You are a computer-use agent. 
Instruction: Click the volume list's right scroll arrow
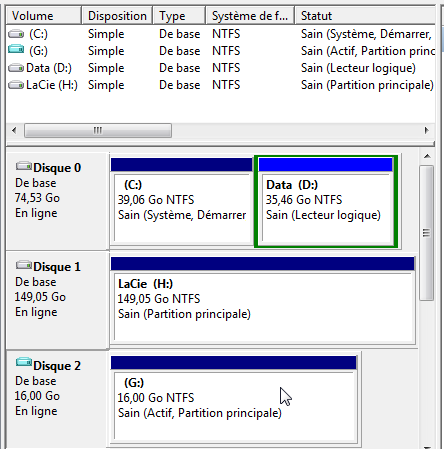tap(427, 130)
